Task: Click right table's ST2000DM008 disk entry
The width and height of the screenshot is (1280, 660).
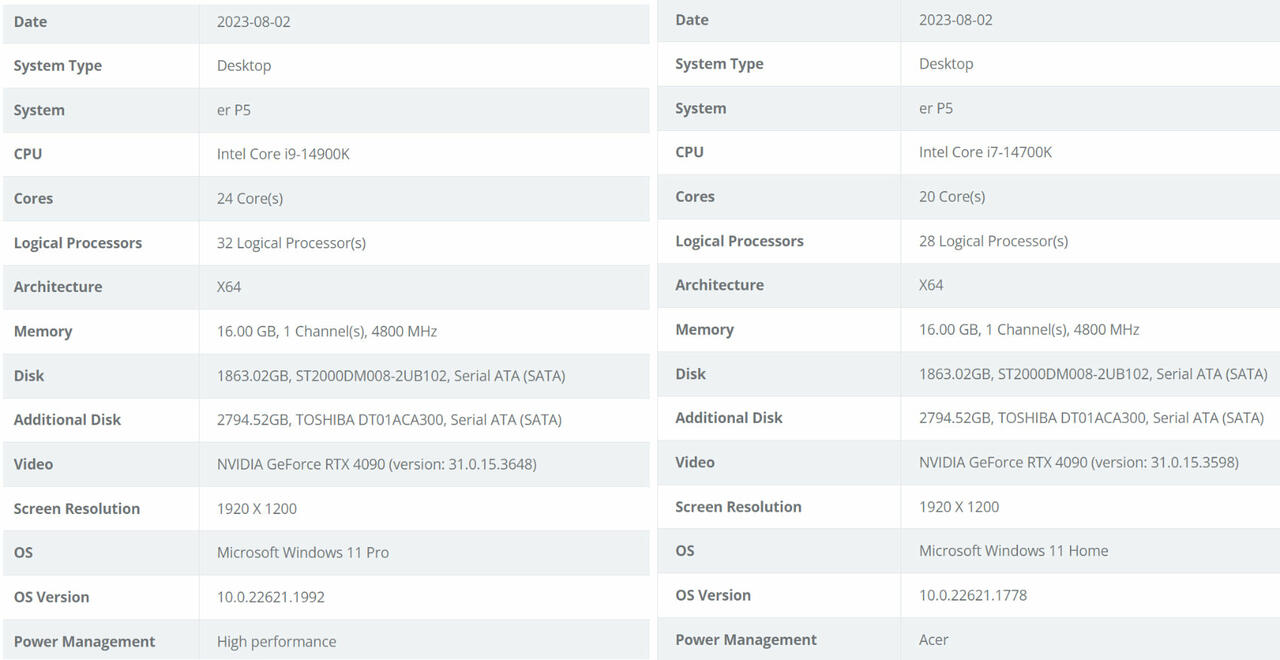Action: pyautogui.click(x=1093, y=374)
